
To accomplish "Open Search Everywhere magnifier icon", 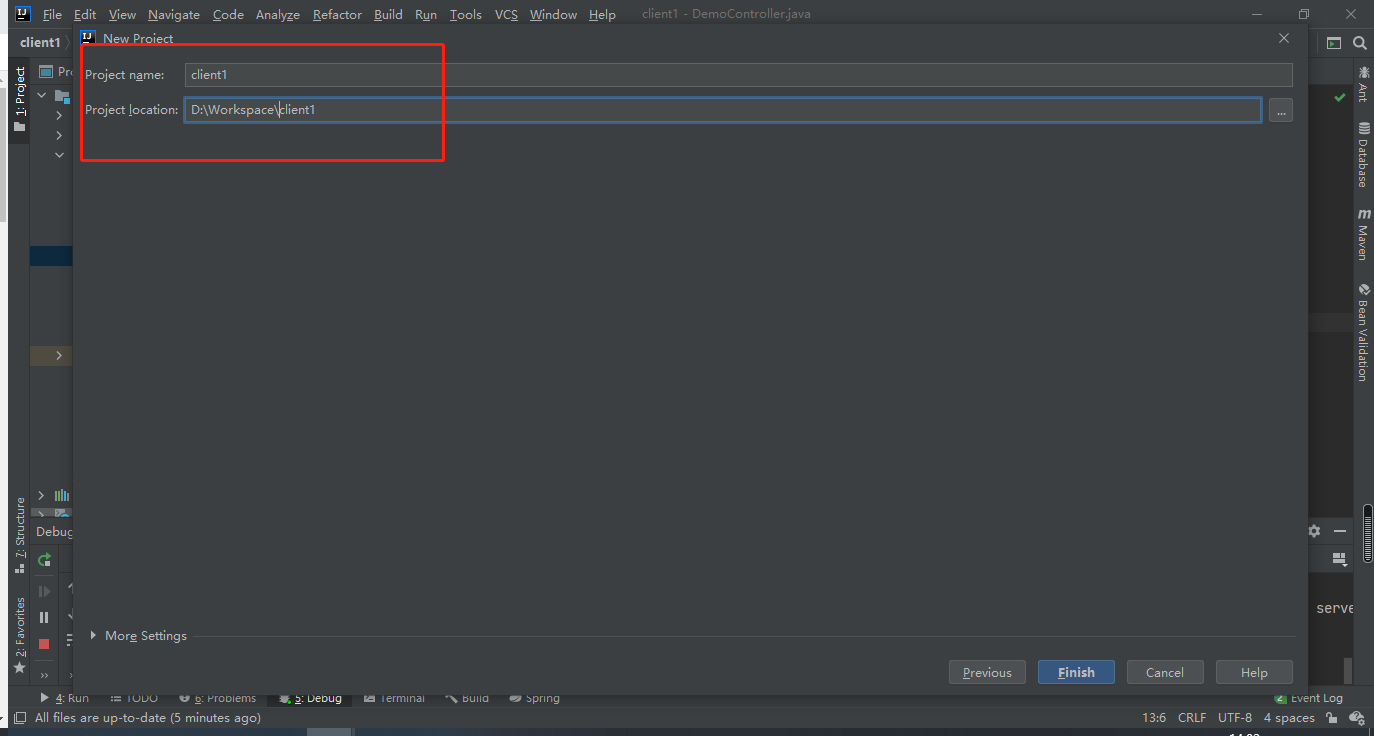I will (1359, 43).
